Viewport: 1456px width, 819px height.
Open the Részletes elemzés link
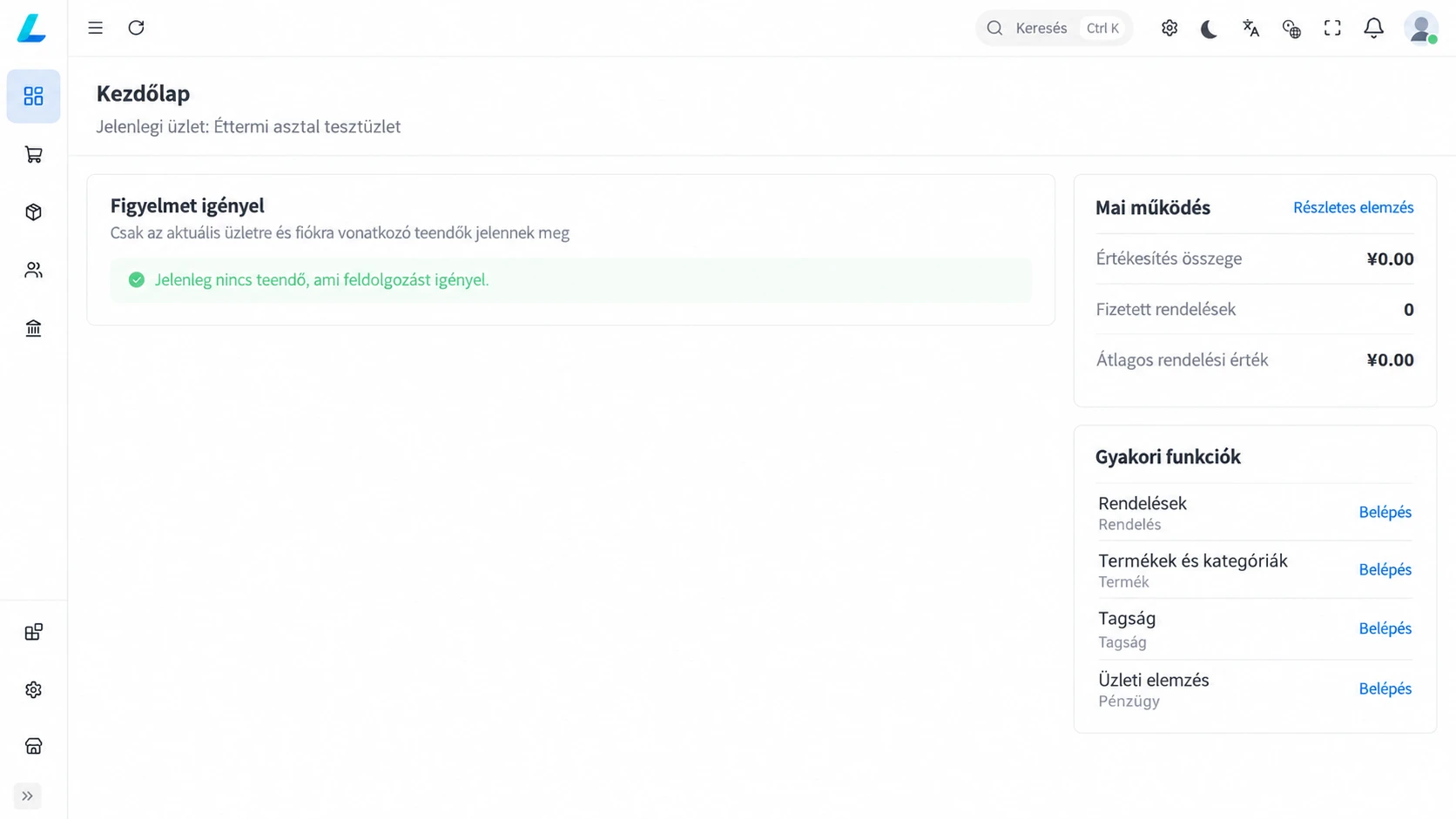[1353, 207]
